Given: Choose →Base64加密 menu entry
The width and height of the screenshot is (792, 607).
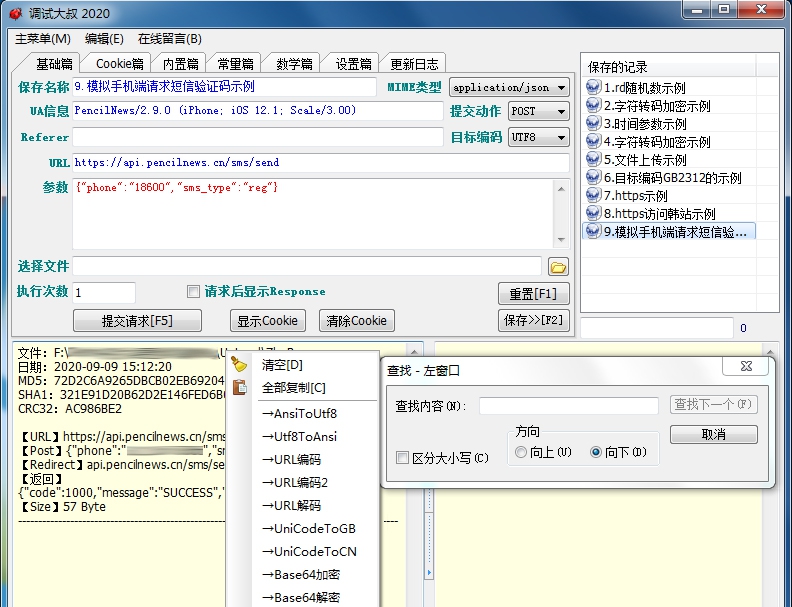Looking at the screenshot, I should pyautogui.click(x=302, y=574).
